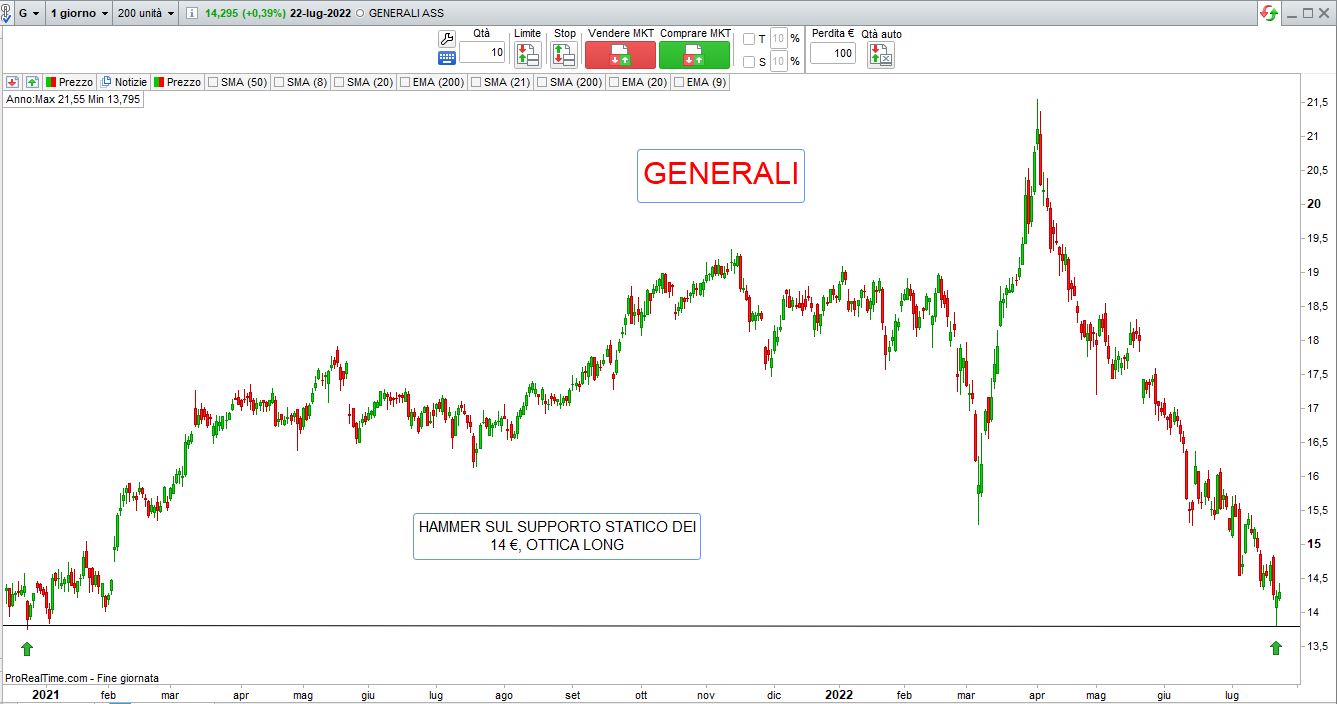Click the GENERALI title text box
Screen dimensions: 1337x704
click(x=721, y=175)
